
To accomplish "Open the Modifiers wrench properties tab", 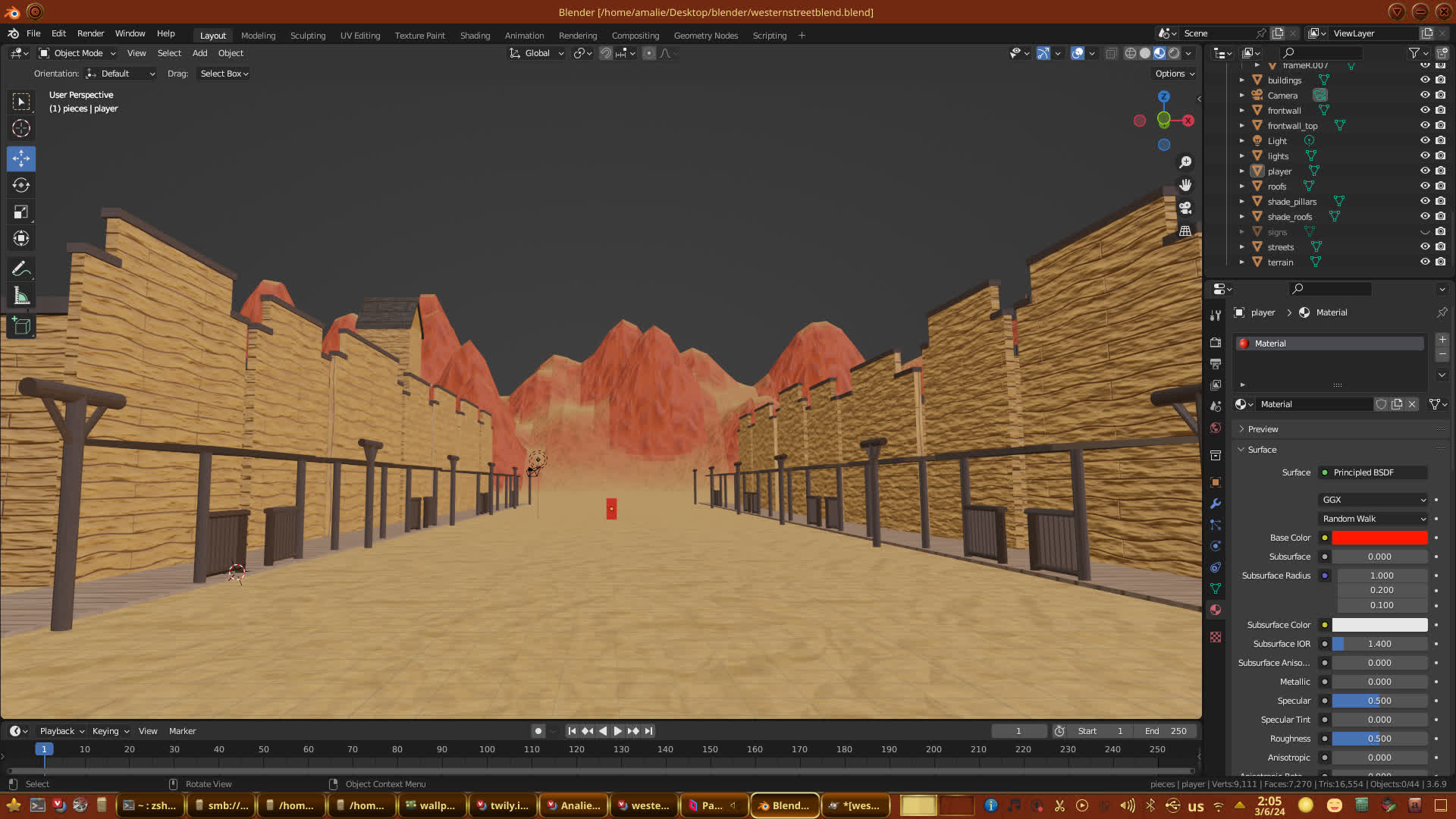I will pyautogui.click(x=1216, y=504).
